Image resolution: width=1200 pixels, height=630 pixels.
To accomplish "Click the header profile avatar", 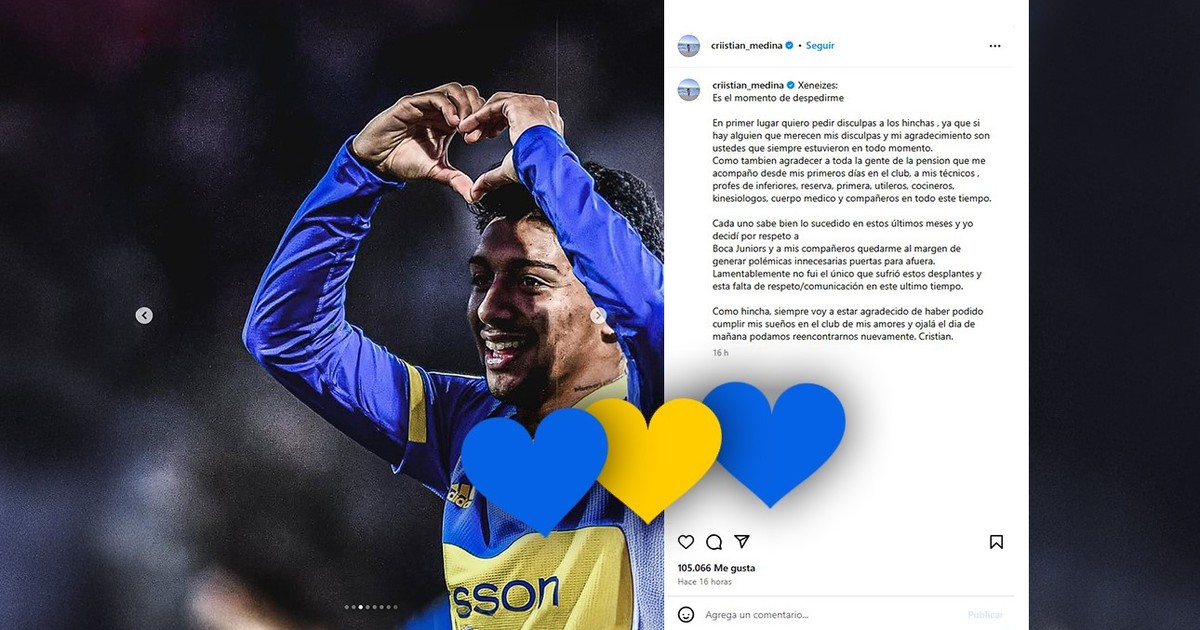I will click(689, 45).
